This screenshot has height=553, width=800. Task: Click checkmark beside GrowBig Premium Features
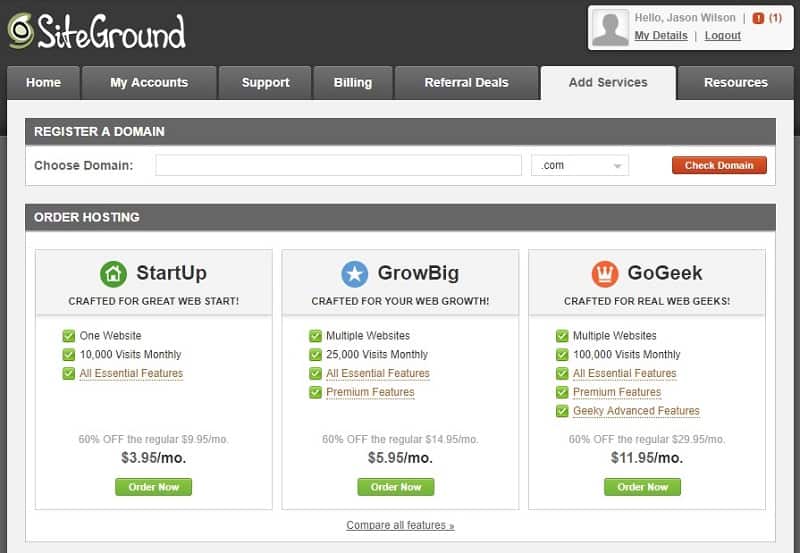tap(315, 392)
